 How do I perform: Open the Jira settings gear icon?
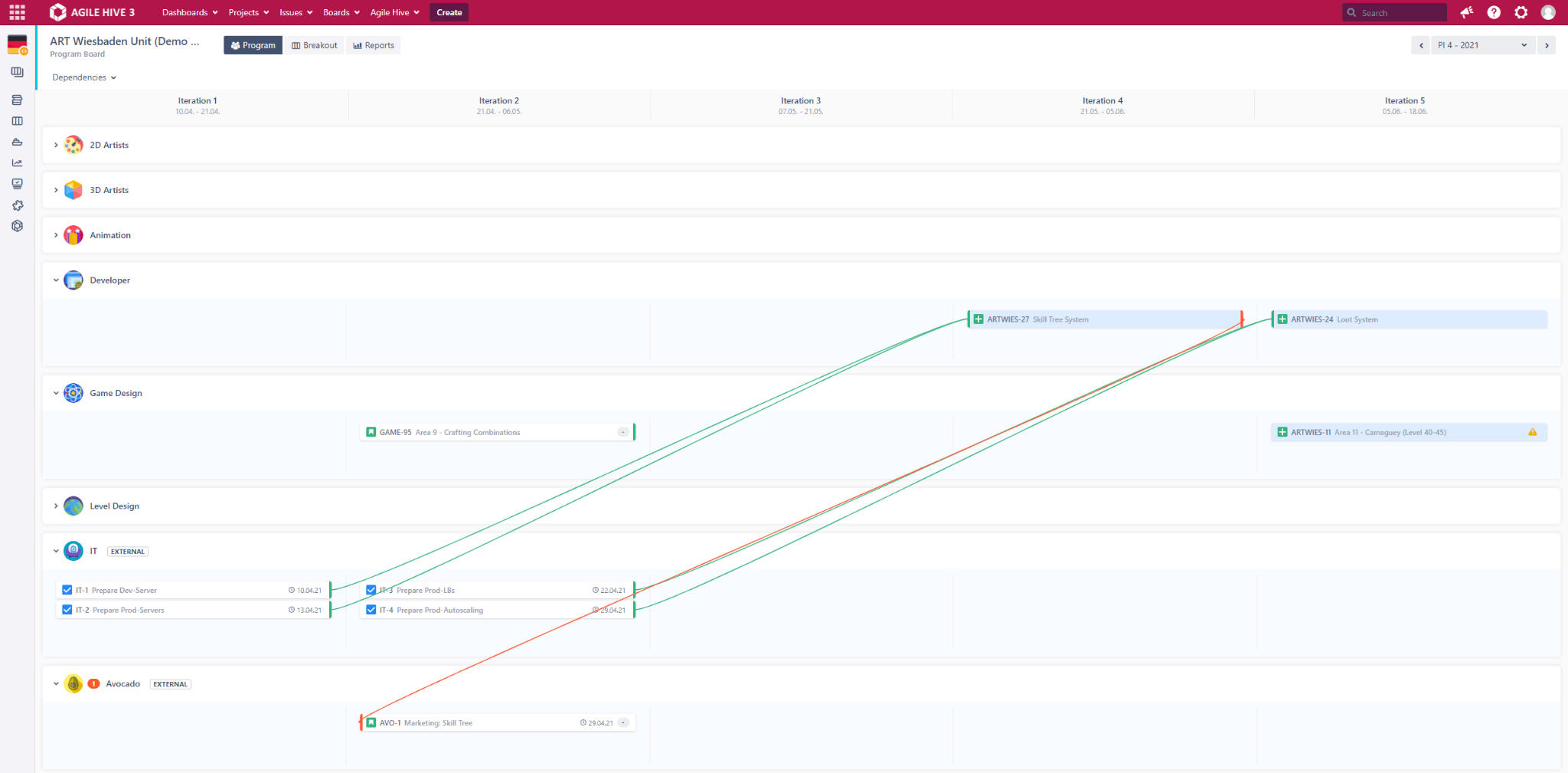pos(1521,12)
